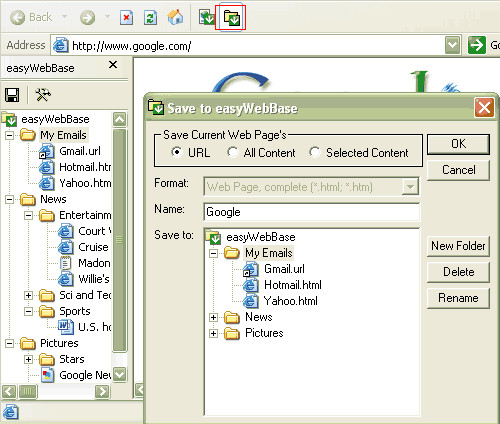500x424 pixels.
Task: Click sidebar horizontal scroll left arrow
Action: (9, 391)
